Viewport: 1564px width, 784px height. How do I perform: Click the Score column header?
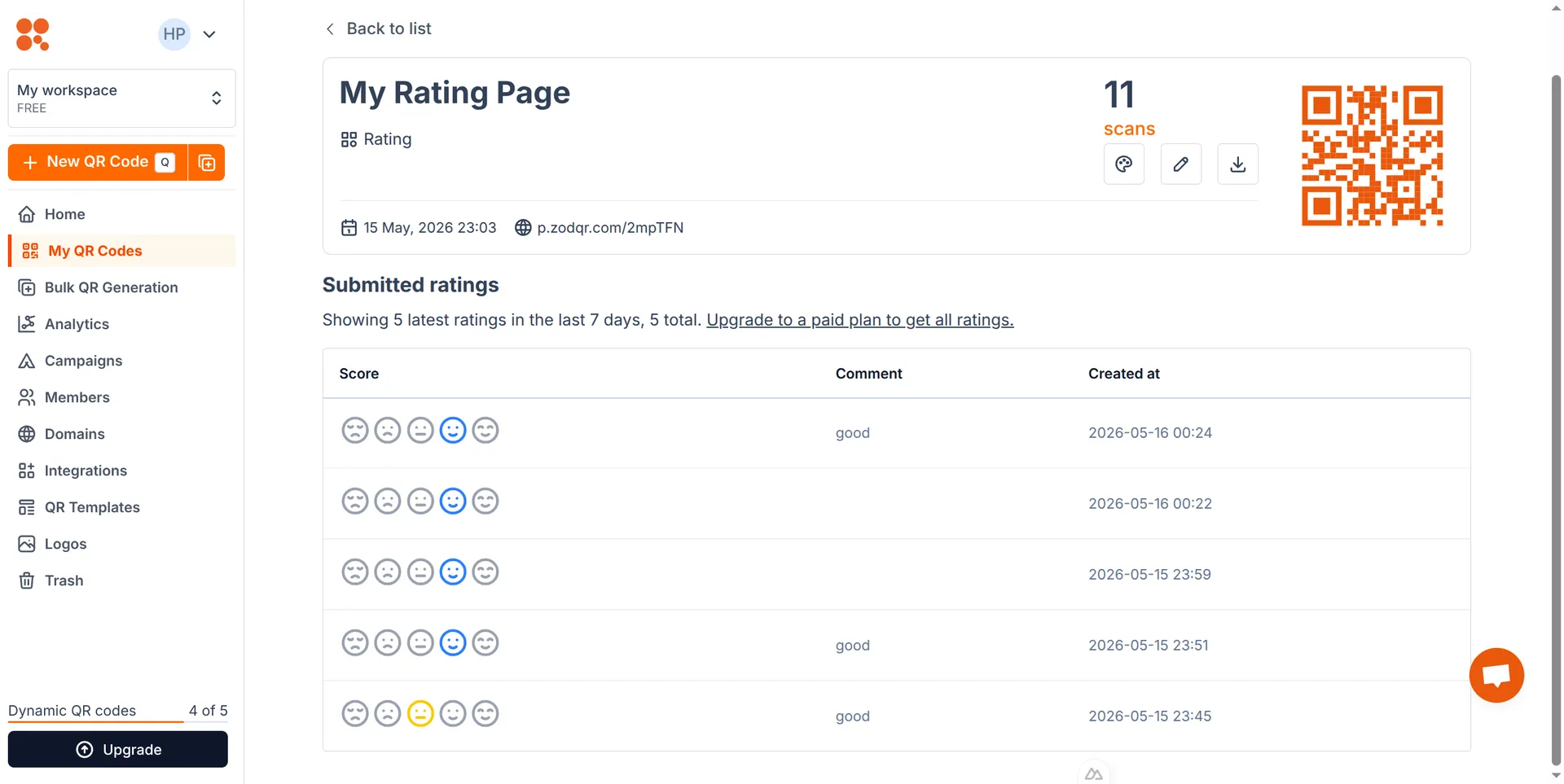point(359,374)
